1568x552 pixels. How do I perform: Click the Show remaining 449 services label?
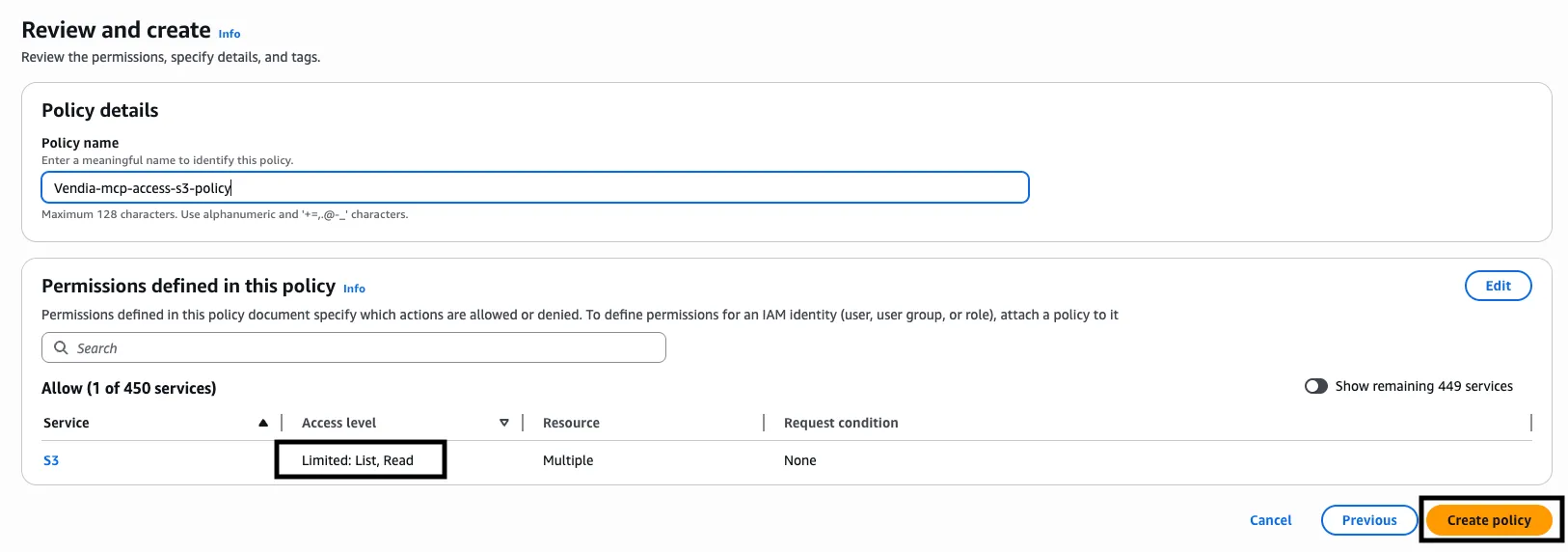click(1423, 386)
